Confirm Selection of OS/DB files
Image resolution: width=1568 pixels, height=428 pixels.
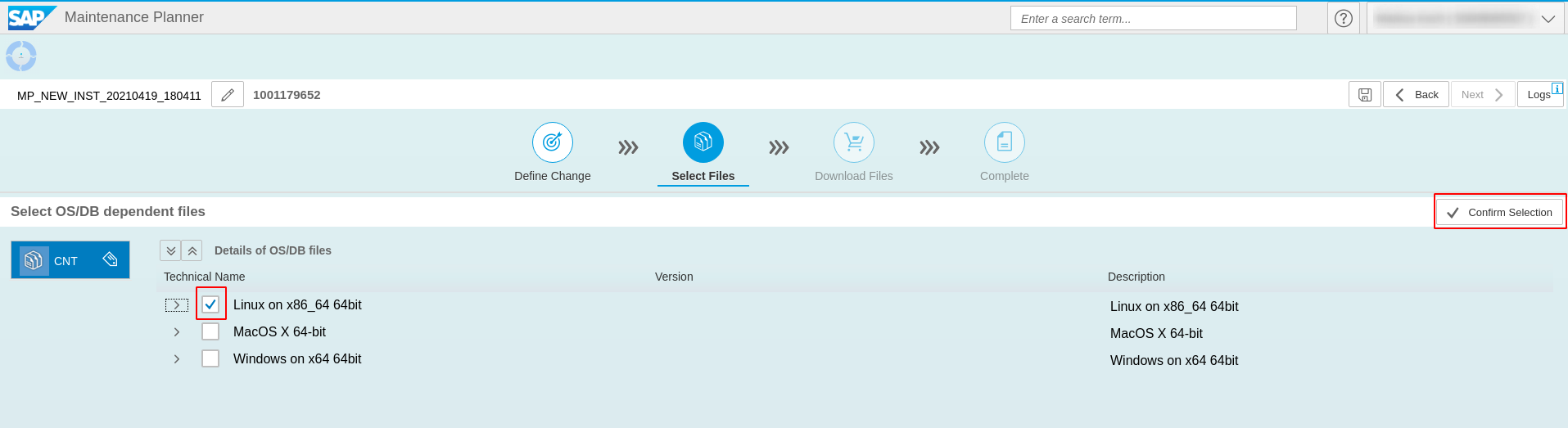[1499, 212]
